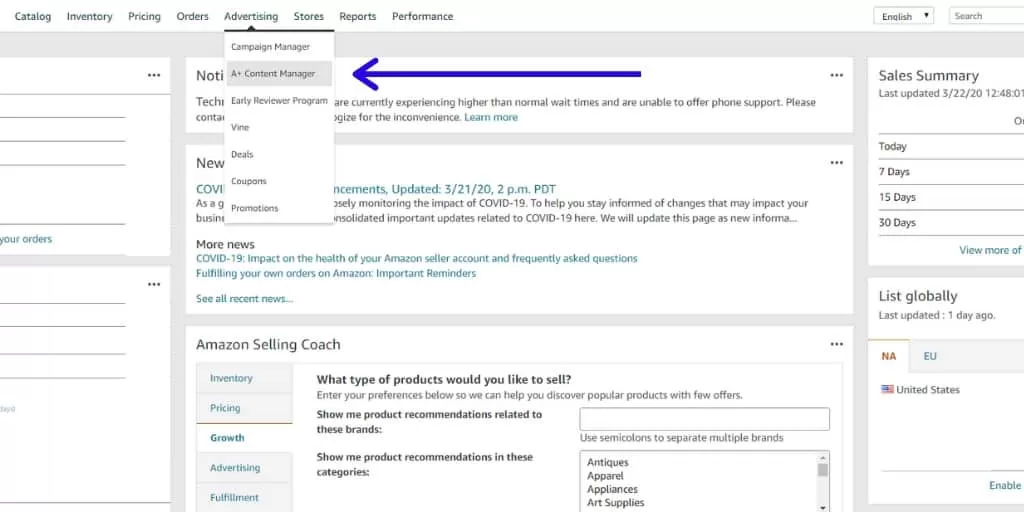Click scroll down arrow of categories list
The height and width of the screenshot is (512, 1024).
(823, 507)
